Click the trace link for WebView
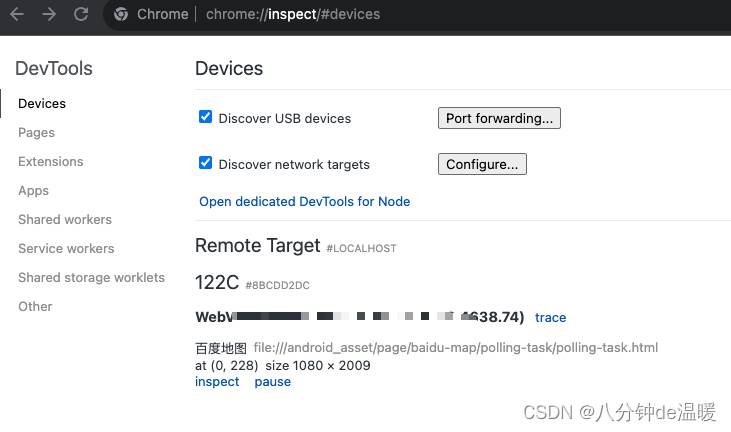 click(x=550, y=317)
